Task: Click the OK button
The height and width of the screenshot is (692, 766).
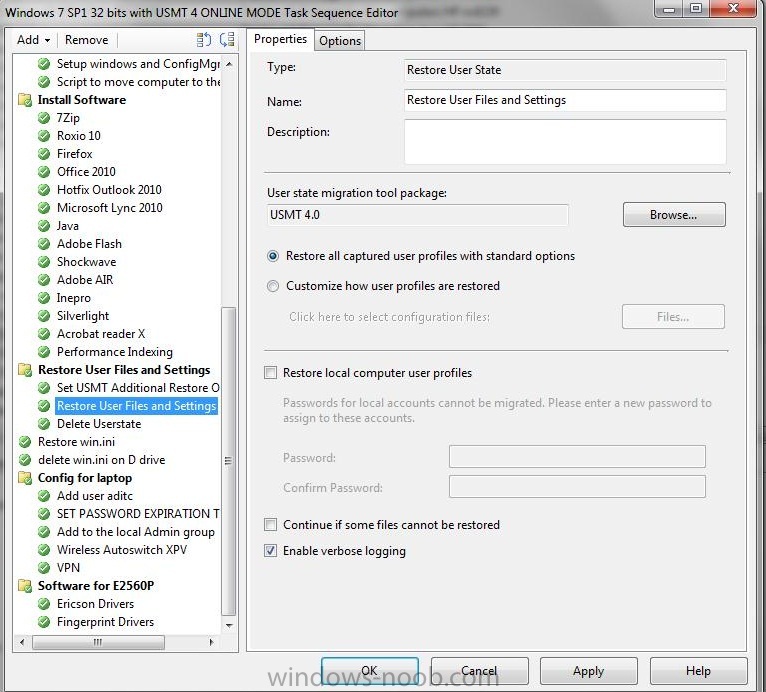Action: [369, 671]
